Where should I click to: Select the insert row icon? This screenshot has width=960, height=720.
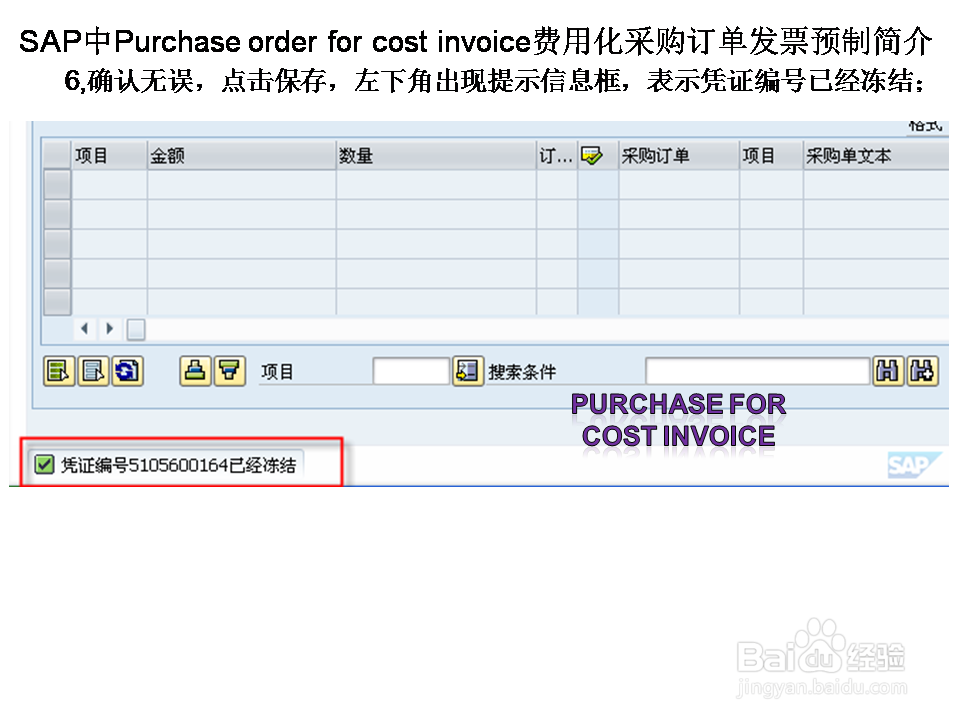[58, 371]
